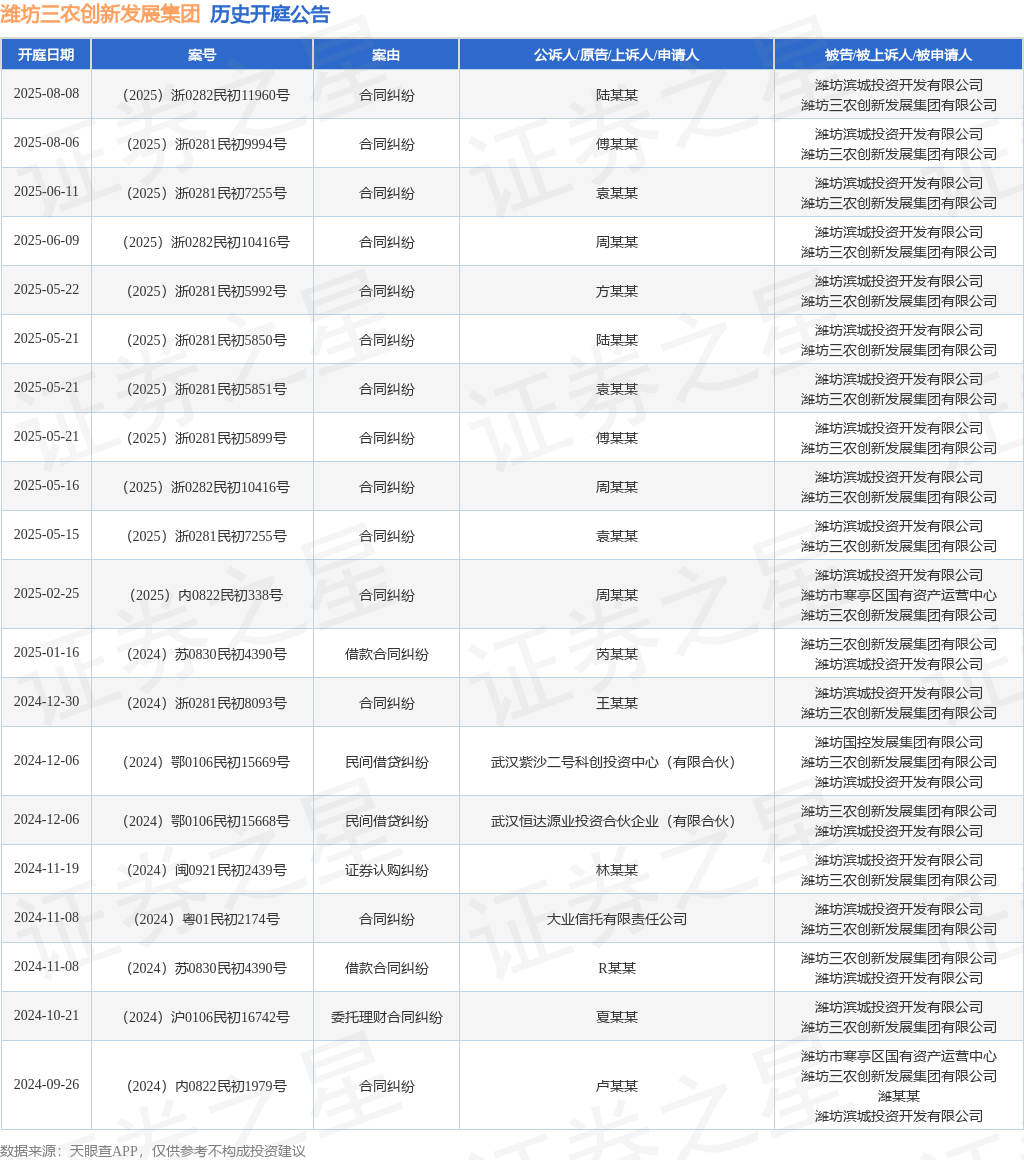Screen dimensions: 1024x1160
Task: Click the date 2024-12-30
Action: (x=46, y=702)
